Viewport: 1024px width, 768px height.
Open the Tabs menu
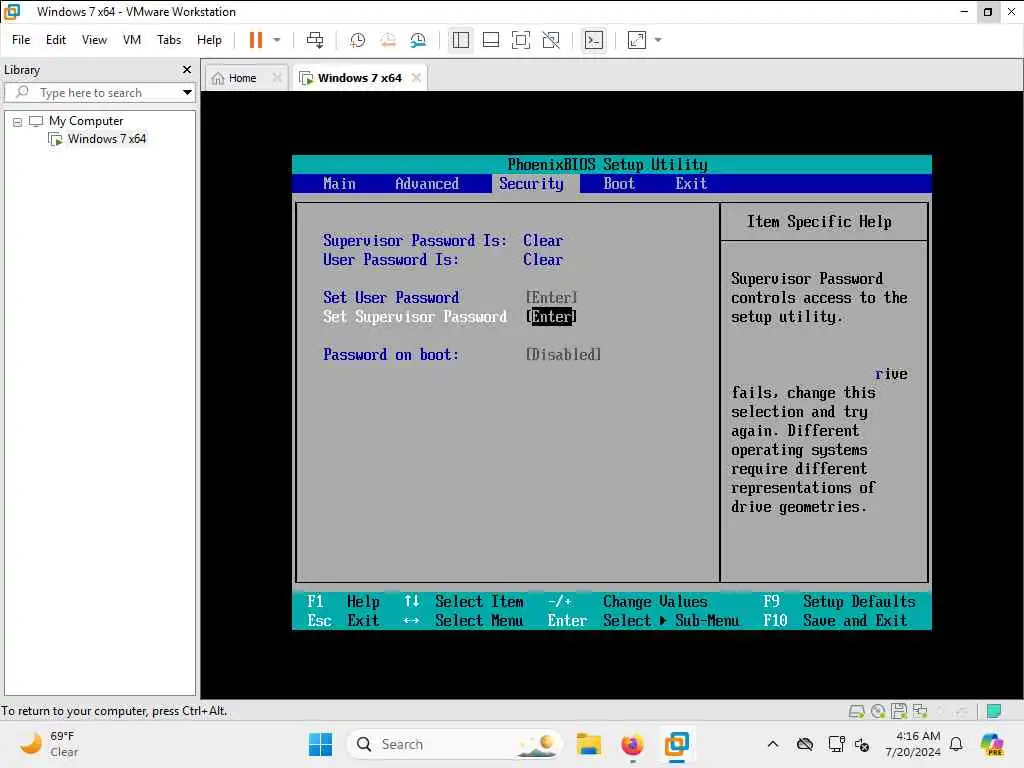169,40
